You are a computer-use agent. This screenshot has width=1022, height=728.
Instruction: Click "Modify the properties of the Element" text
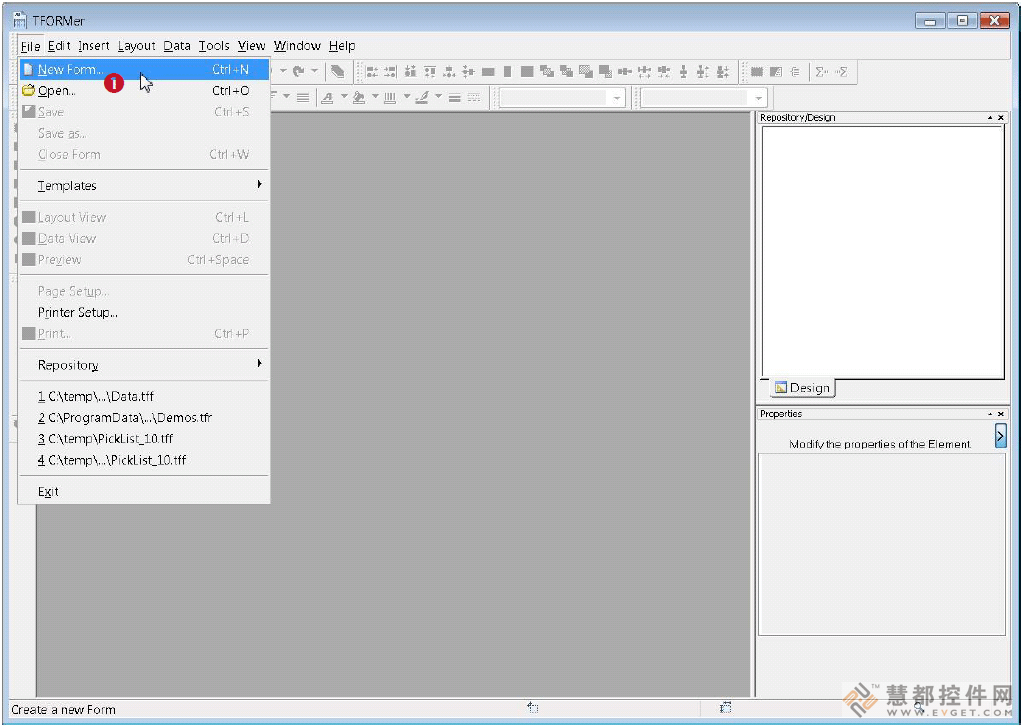click(880, 444)
